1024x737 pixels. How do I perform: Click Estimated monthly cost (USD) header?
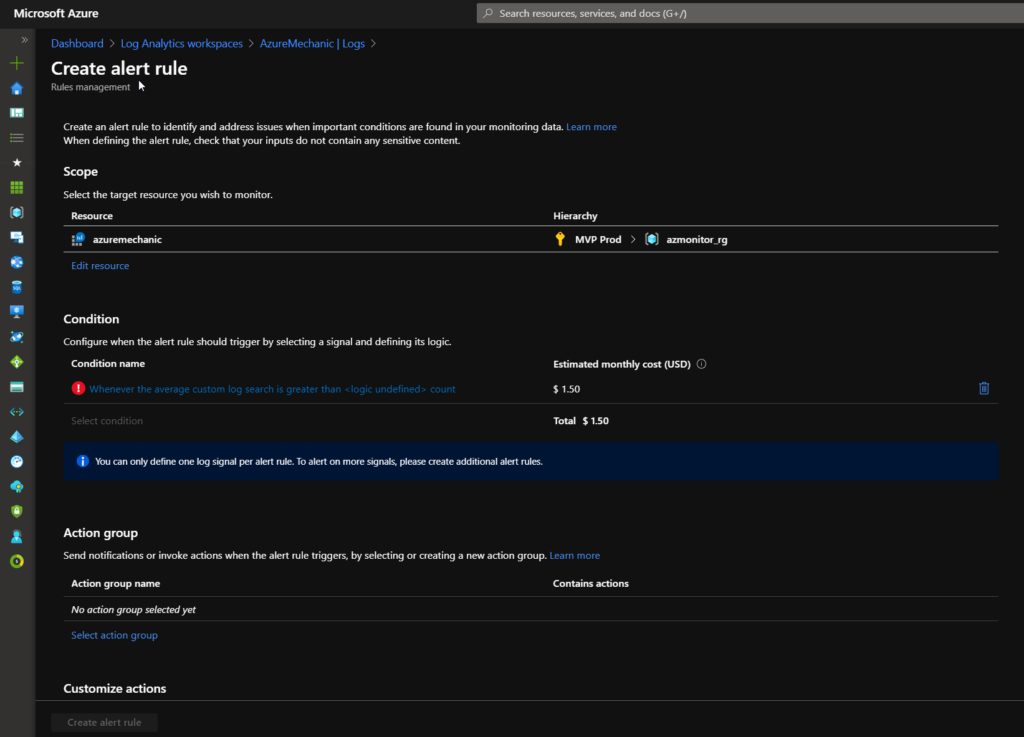click(622, 364)
